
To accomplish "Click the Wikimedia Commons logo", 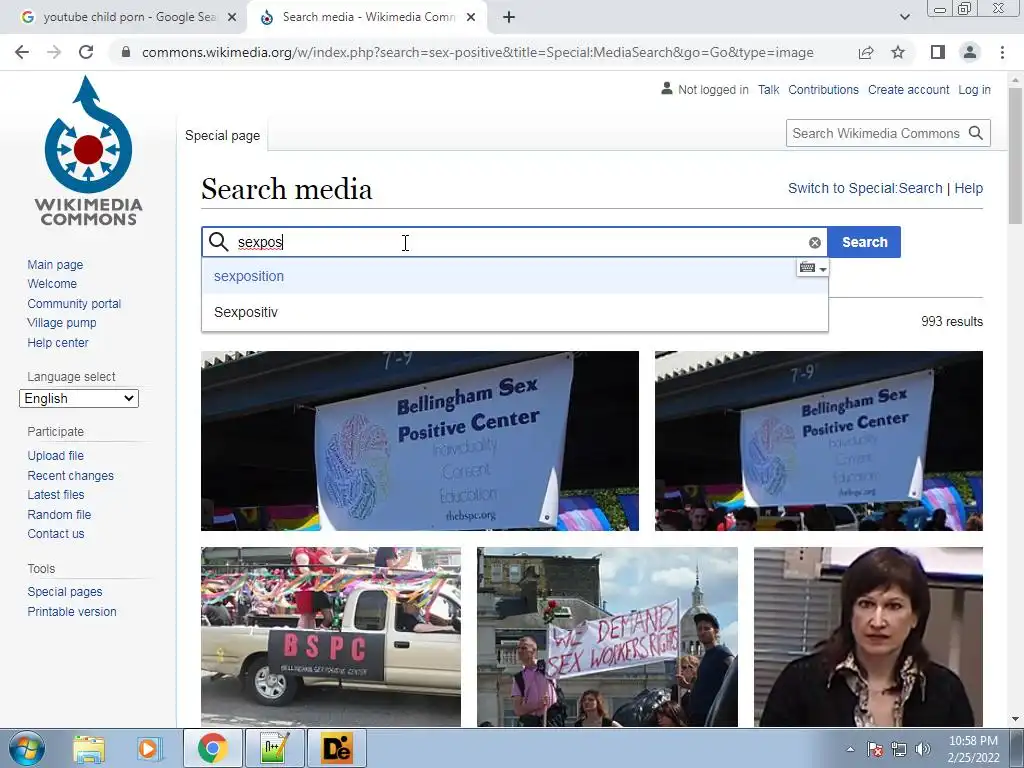I will pyautogui.click(x=89, y=151).
